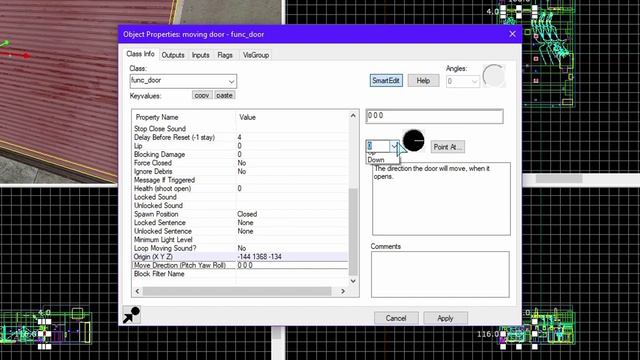This screenshot has height=360, width=640.
Task: Select the Unlocked Sentence property row
Action: [x=240, y=231]
